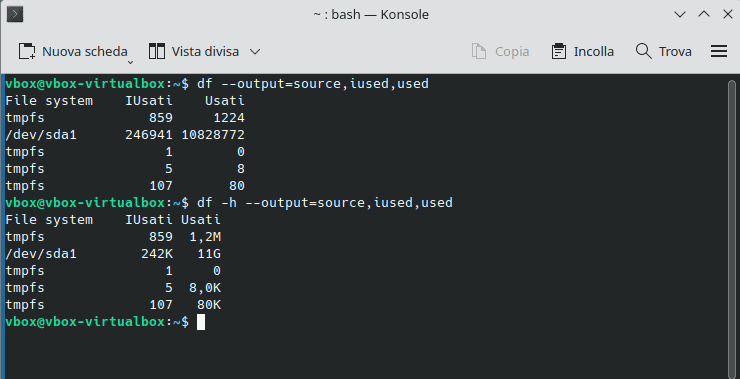
Task: Click /dev/sda1 in the 10828772 row
Action: coord(41,135)
